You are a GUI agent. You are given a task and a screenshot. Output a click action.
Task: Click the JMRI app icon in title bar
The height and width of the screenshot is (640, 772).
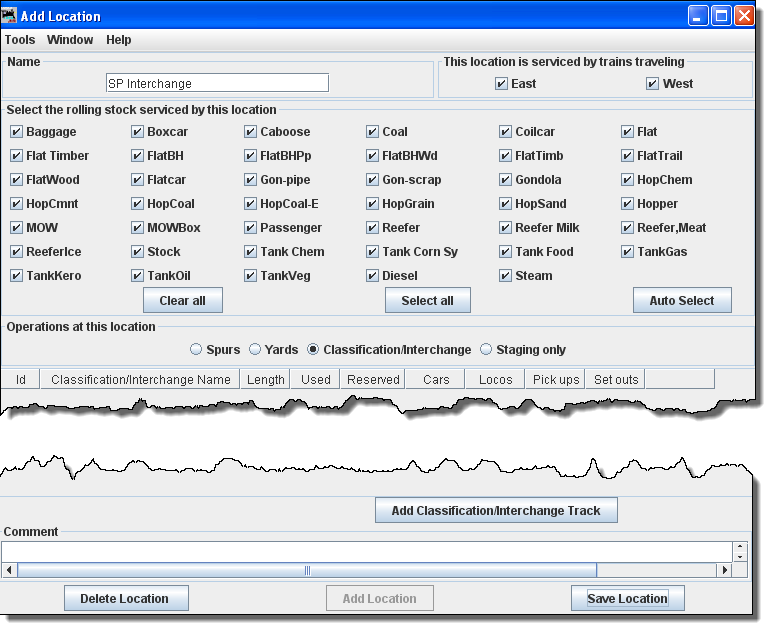coord(11,16)
